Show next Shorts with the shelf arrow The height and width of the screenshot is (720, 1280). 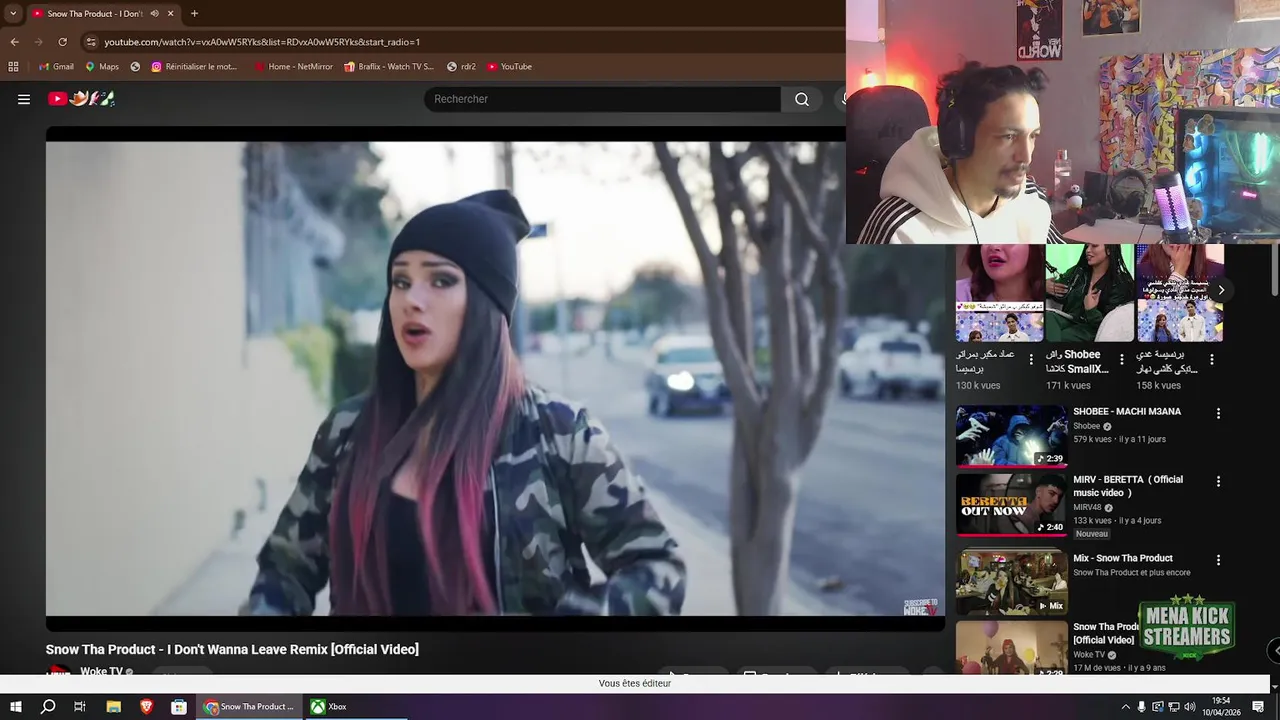coord(1221,290)
